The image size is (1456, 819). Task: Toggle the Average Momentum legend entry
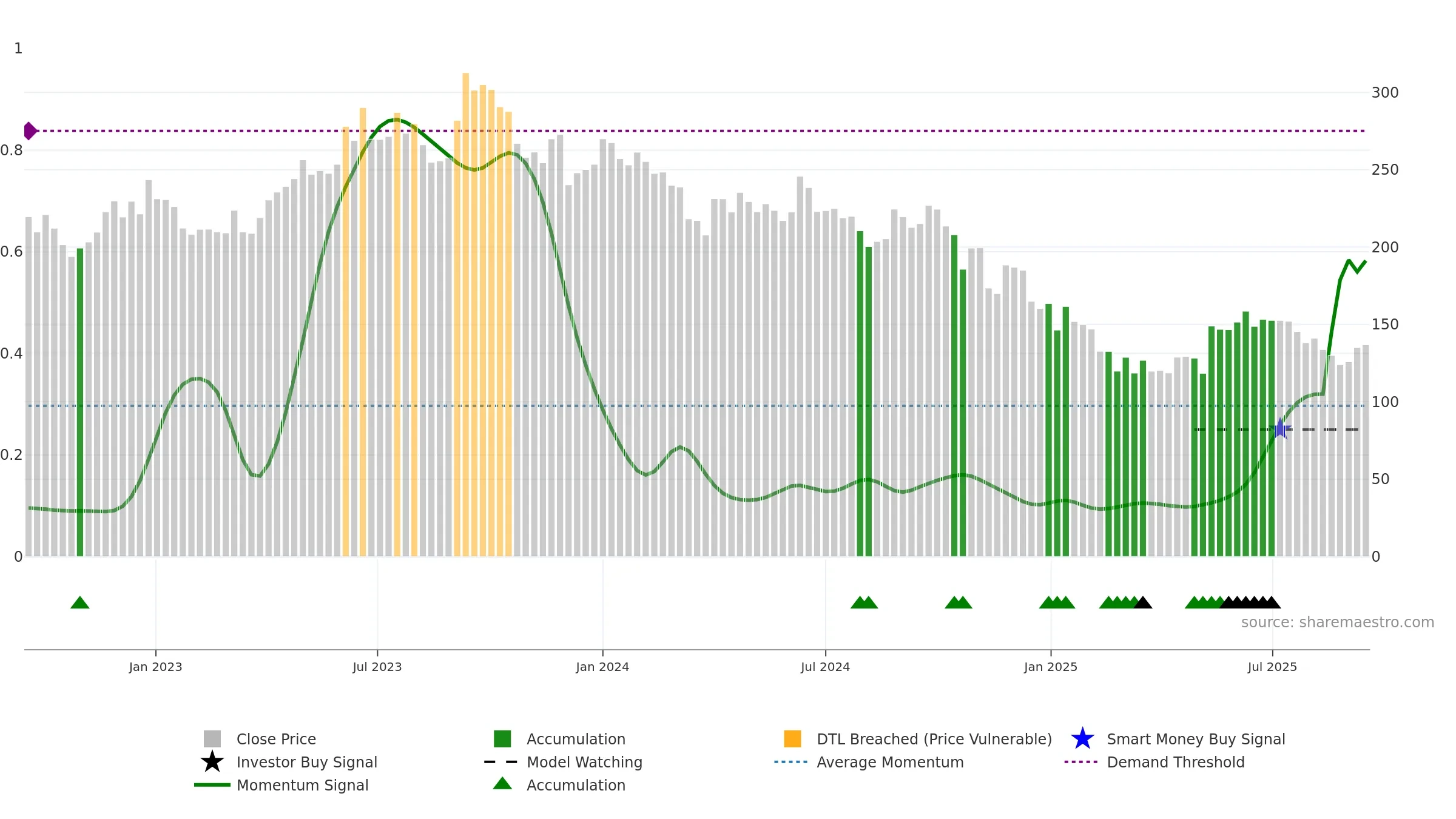[869, 762]
